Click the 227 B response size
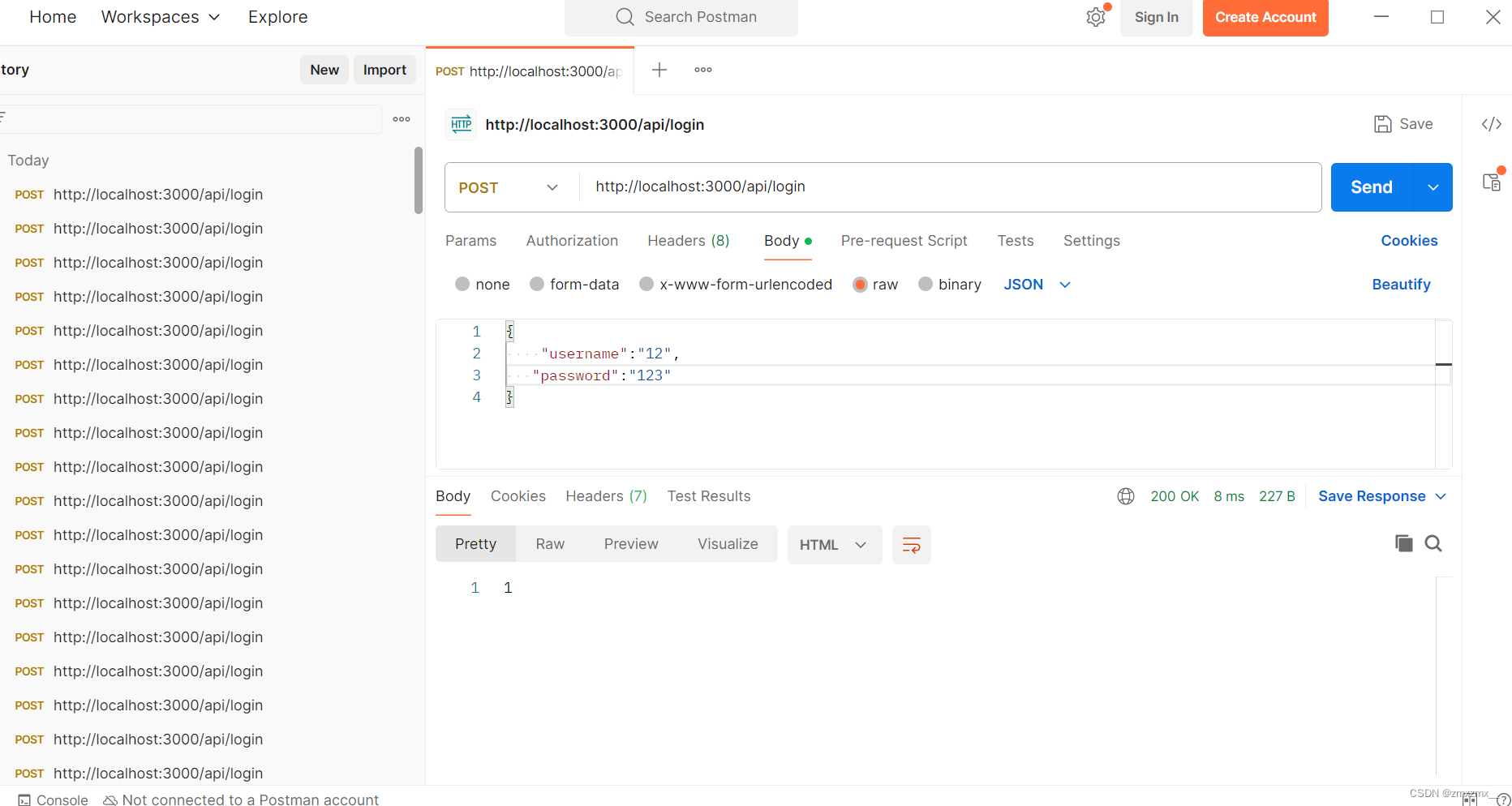 [1277, 496]
